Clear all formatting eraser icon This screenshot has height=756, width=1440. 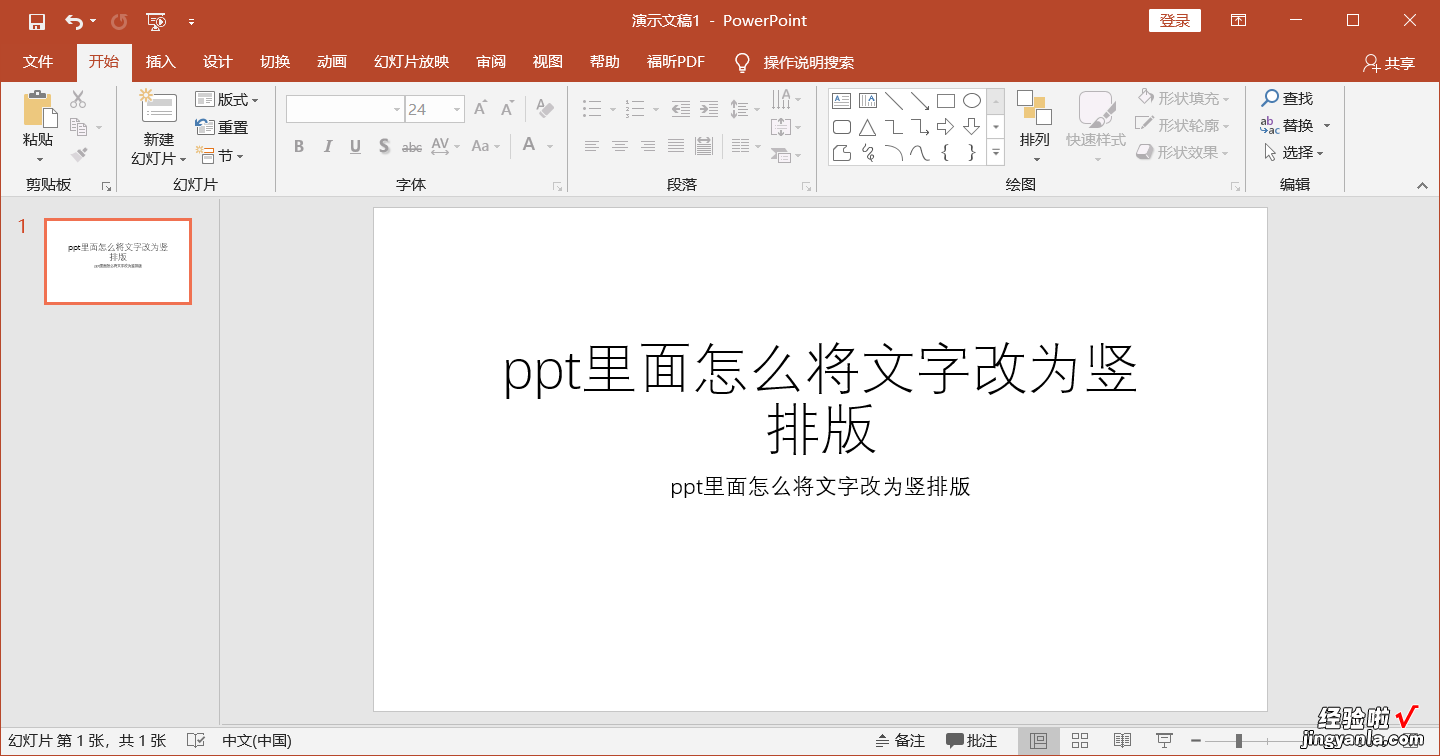coord(545,108)
